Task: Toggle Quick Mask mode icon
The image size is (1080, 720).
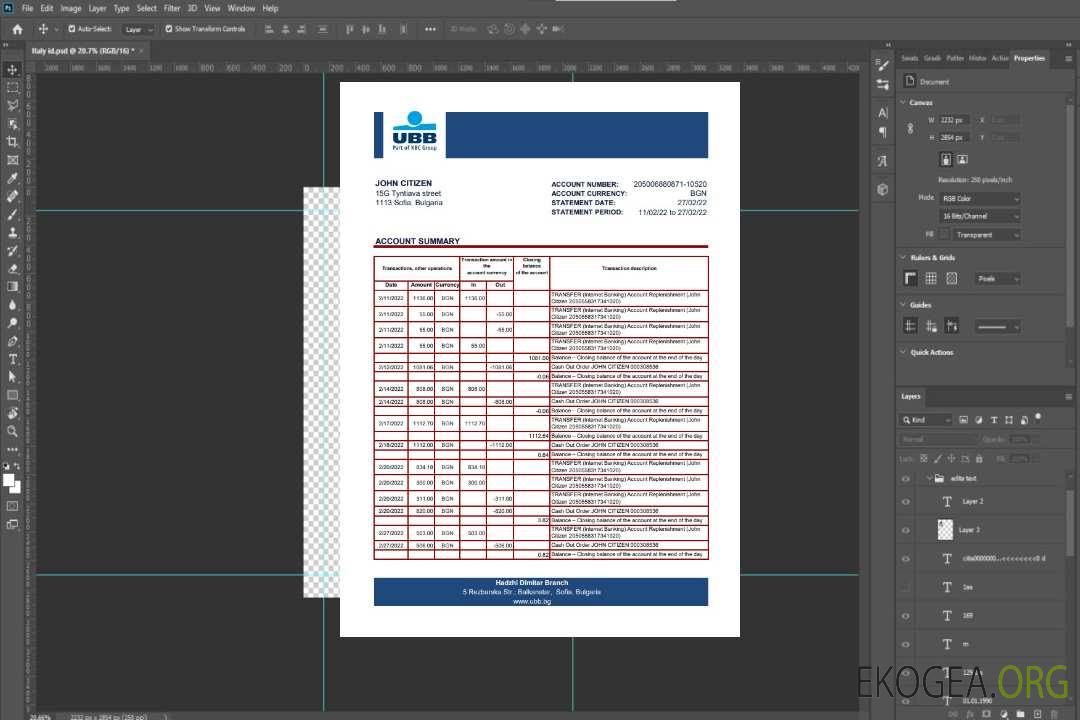Action: 12,506
